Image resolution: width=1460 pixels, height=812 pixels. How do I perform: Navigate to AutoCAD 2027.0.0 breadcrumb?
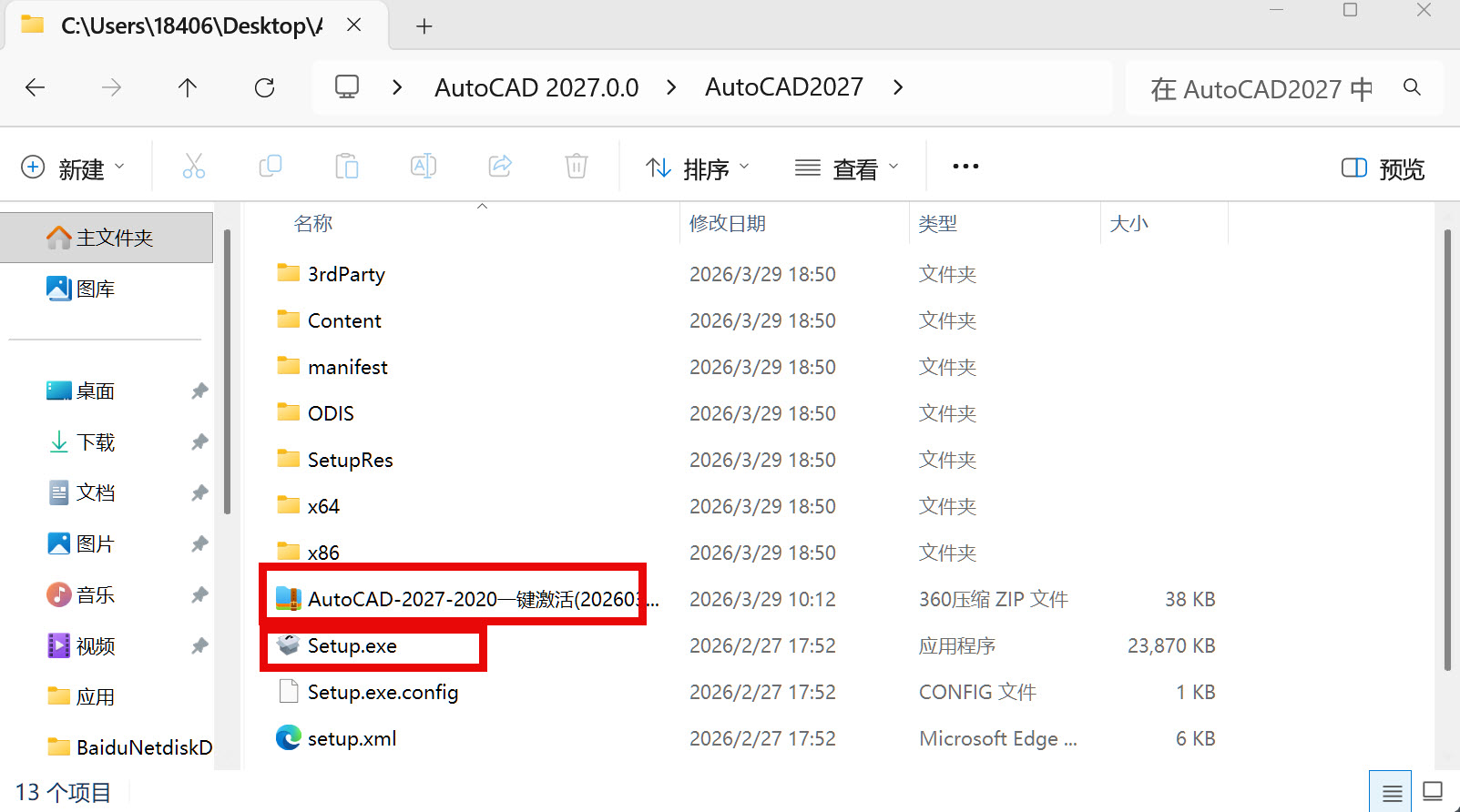(x=536, y=87)
